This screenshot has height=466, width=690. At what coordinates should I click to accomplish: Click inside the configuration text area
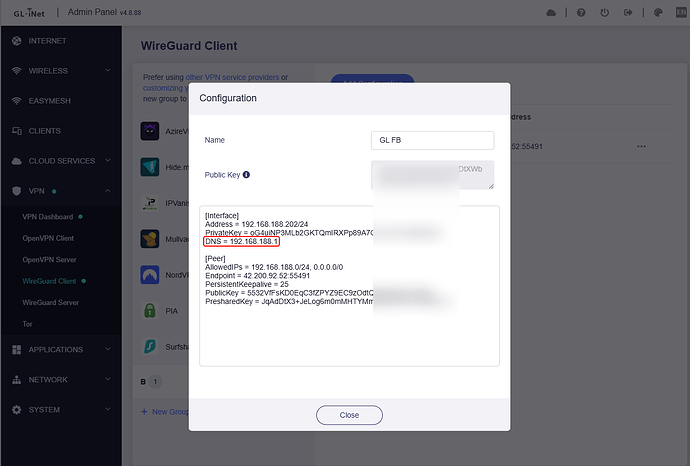click(x=349, y=330)
